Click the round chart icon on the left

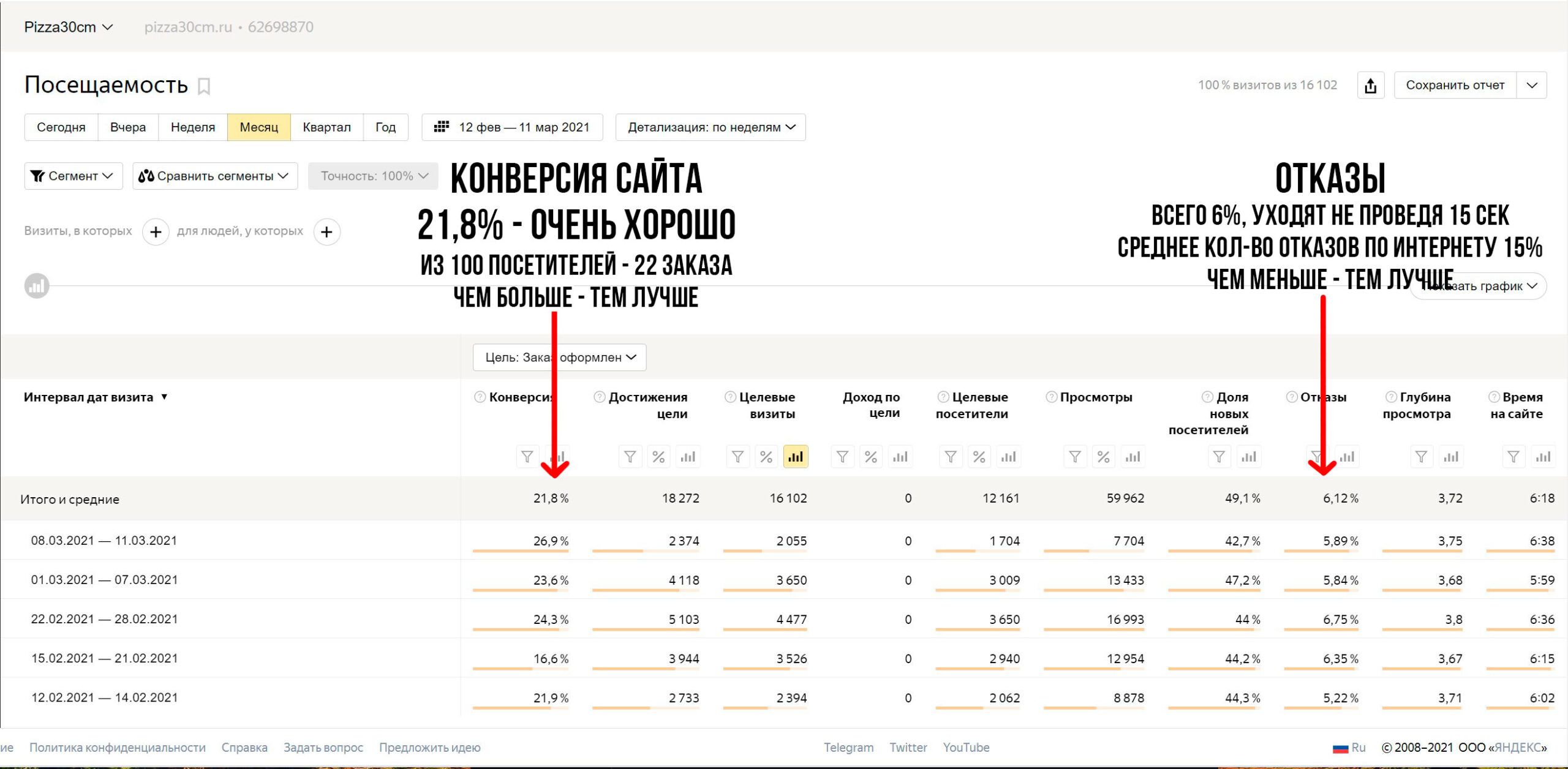pos(37,286)
